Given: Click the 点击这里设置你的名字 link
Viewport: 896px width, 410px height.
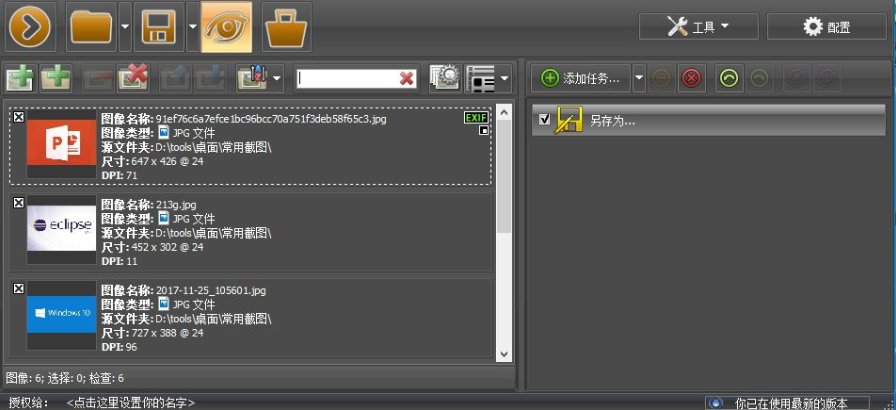Looking at the screenshot, I should [131, 403].
